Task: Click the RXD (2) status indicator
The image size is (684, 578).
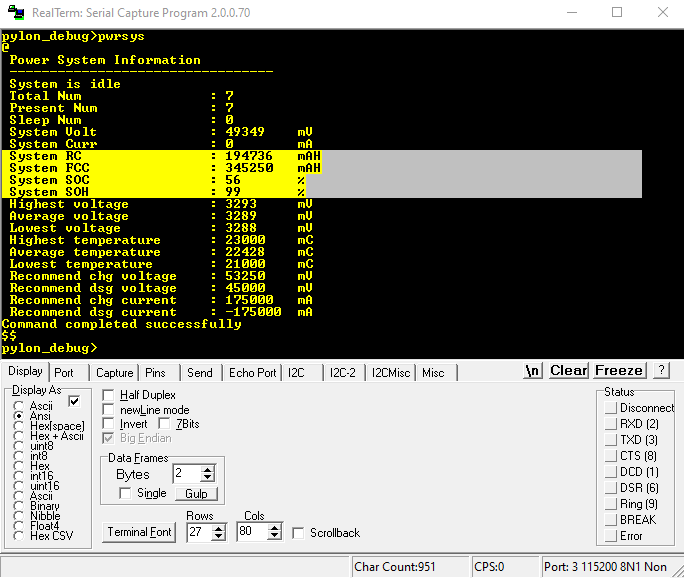Action: (x=611, y=424)
